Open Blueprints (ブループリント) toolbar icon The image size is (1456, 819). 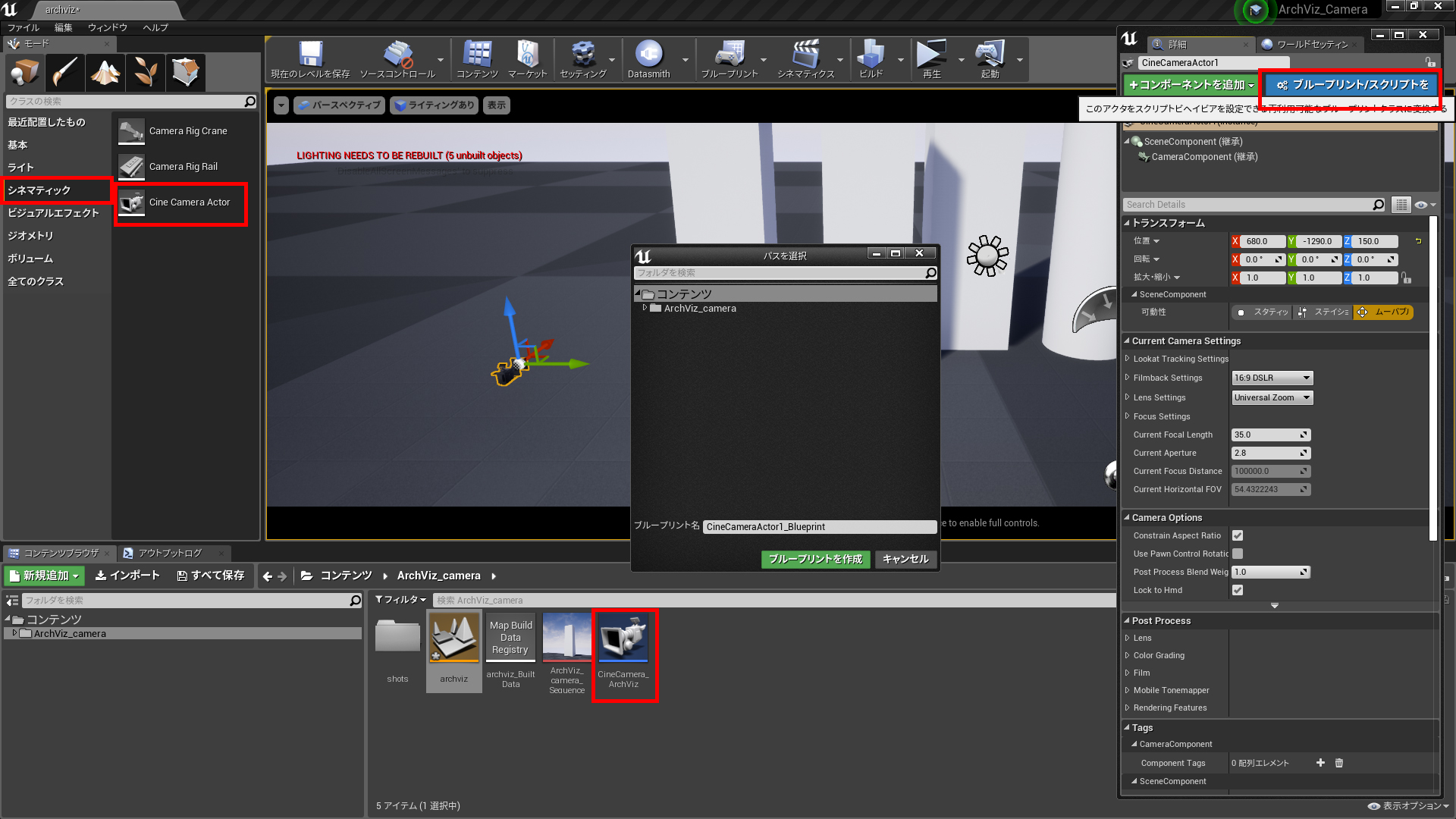tap(730, 59)
